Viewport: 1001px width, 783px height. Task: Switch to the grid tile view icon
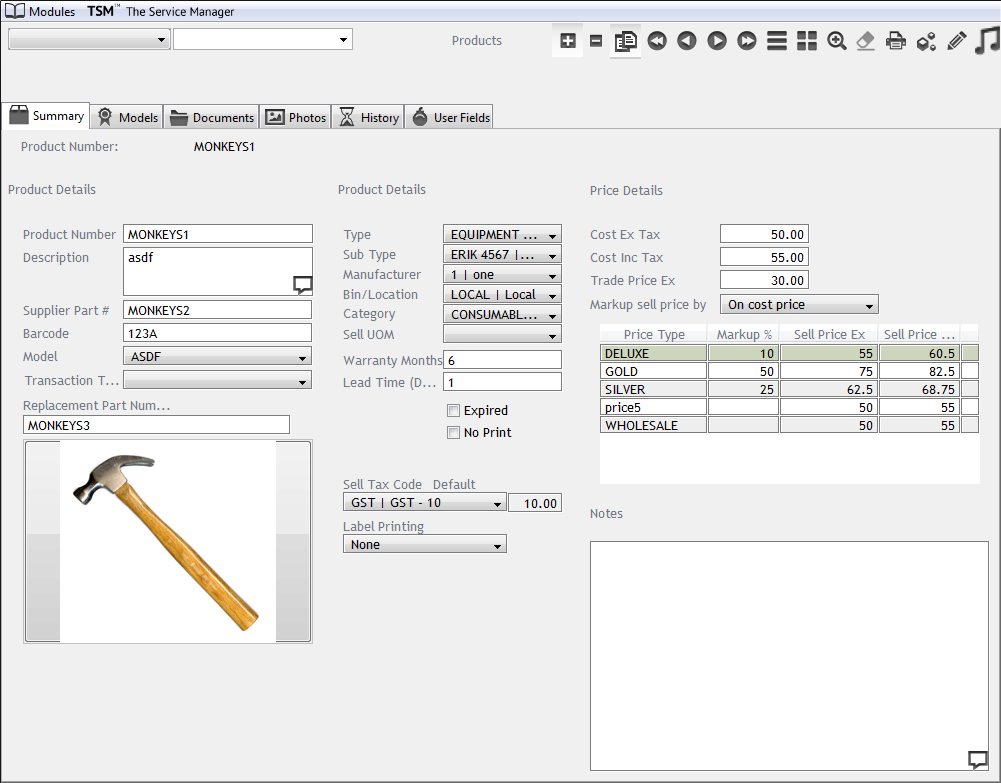point(807,41)
